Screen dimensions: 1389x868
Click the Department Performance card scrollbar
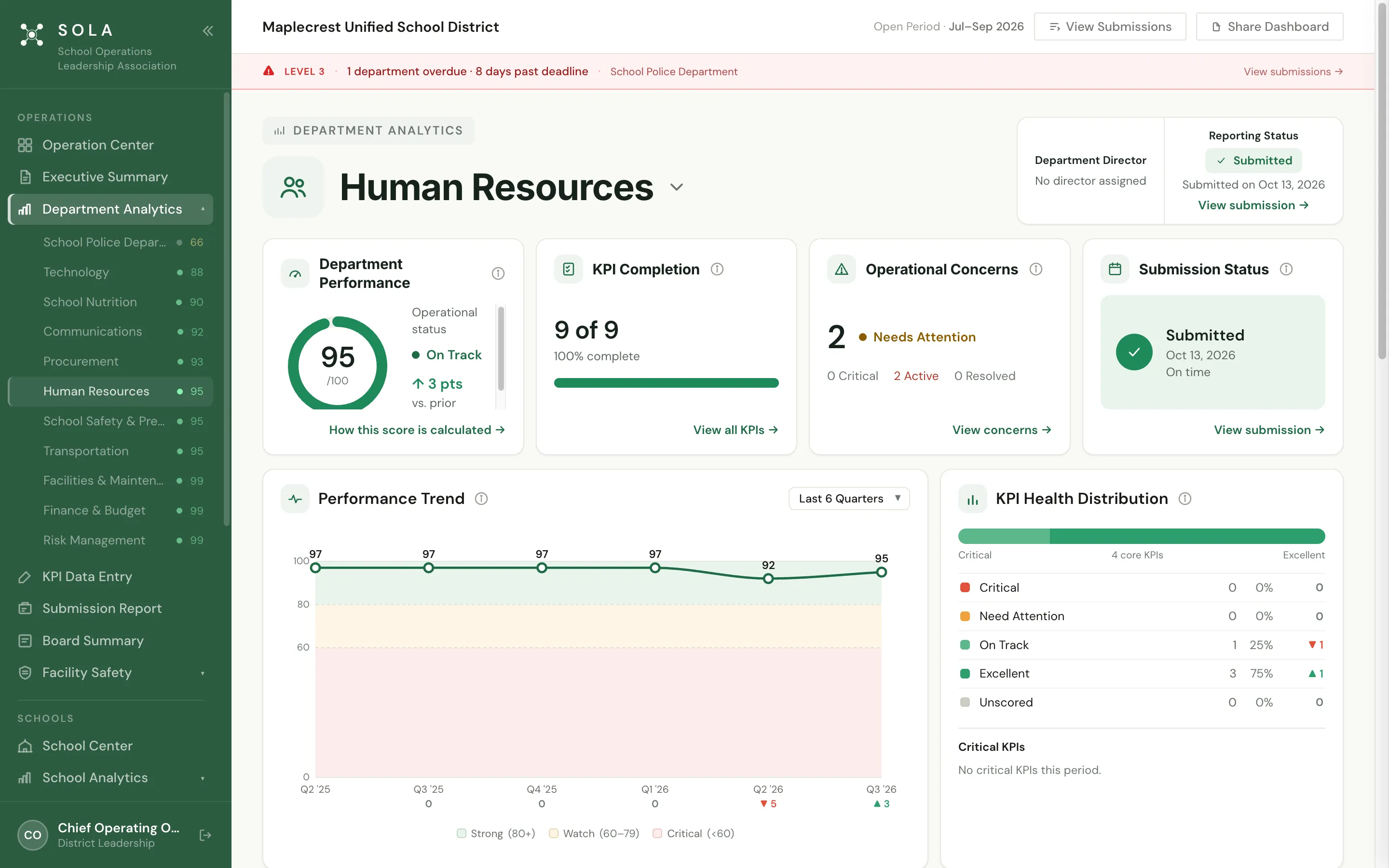pos(501,349)
